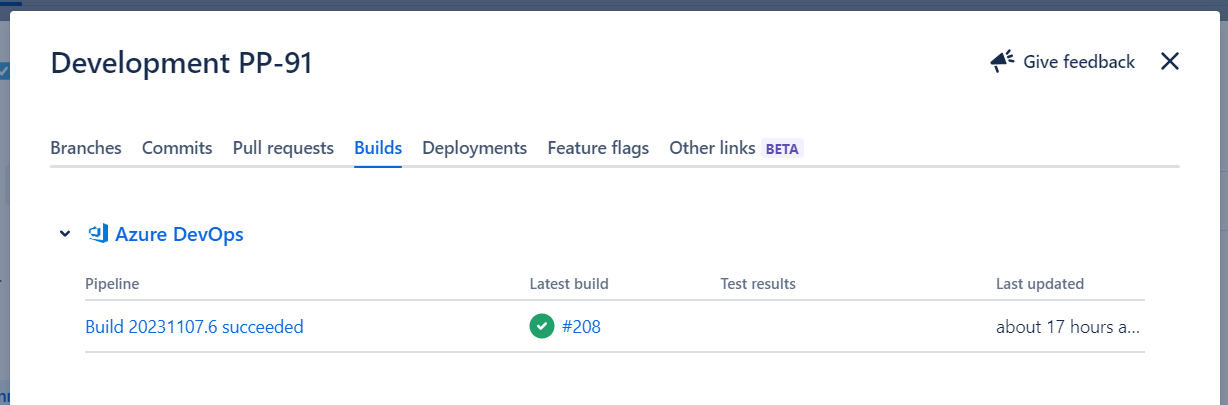Show the Deployments tab
Screen dimensions: 1228x405
(x=474, y=148)
